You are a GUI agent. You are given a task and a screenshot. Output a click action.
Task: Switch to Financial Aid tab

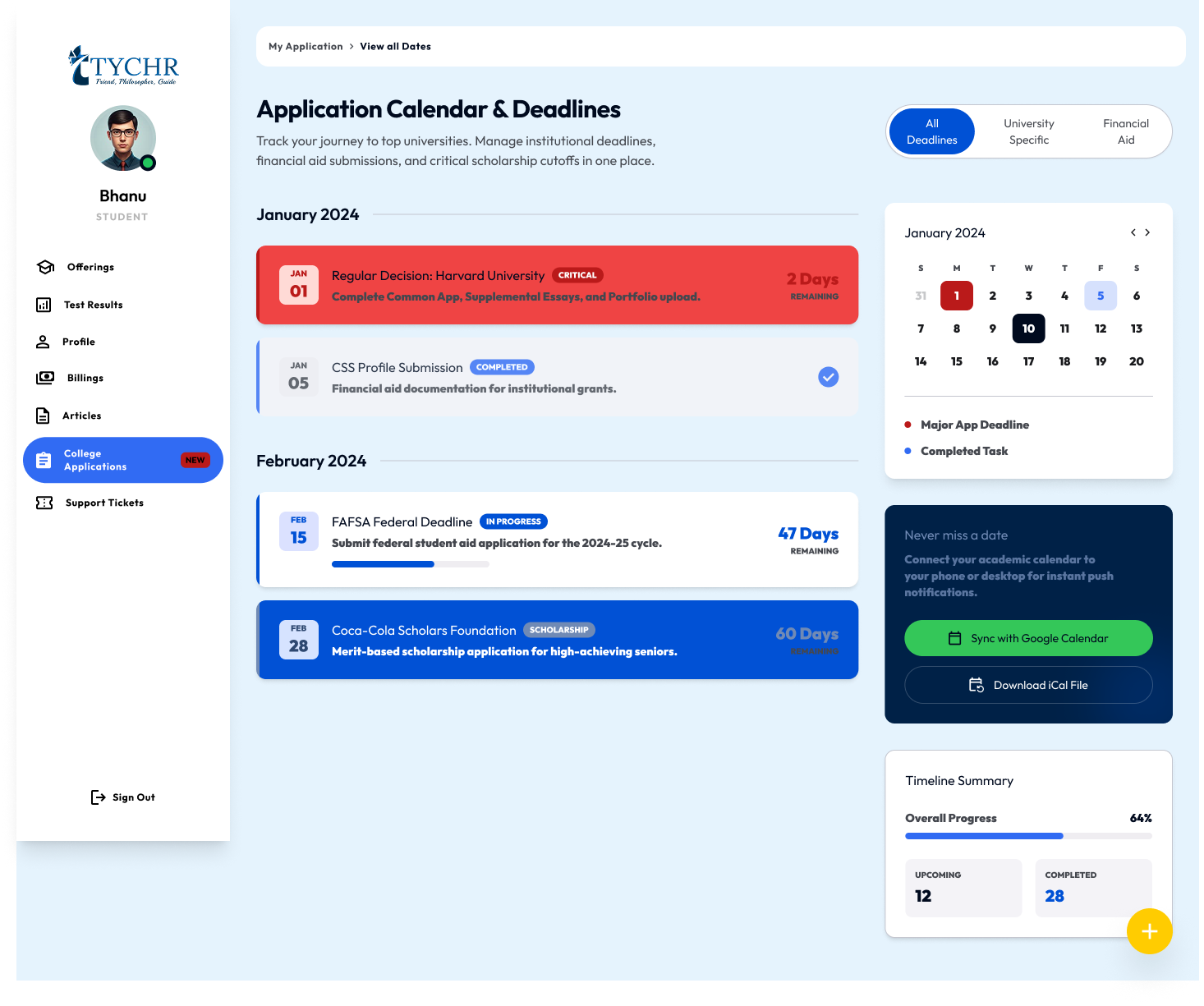(x=1126, y=131)
